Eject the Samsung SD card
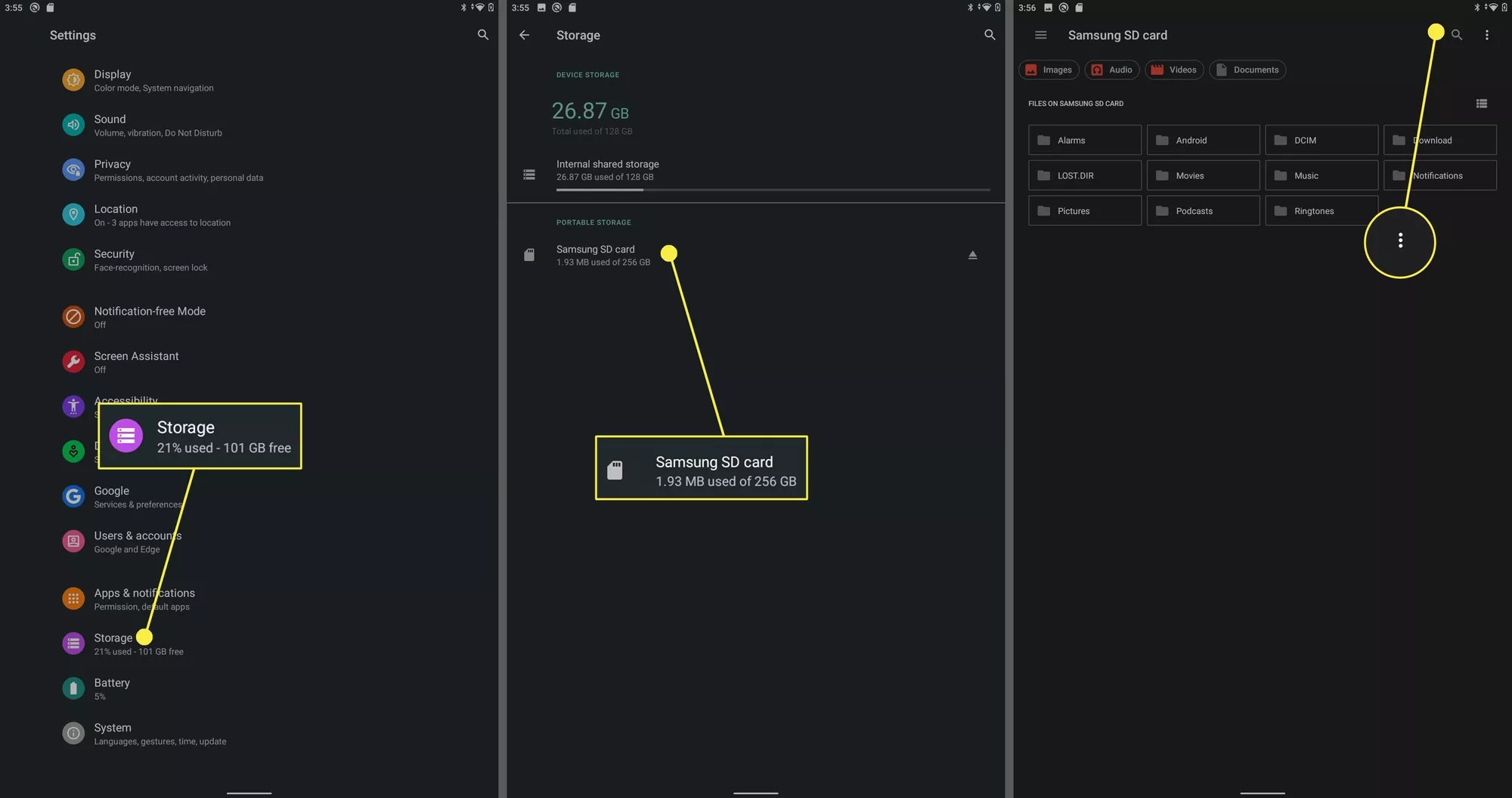Viewport: 1512px width, 798px height. (973, 255)
